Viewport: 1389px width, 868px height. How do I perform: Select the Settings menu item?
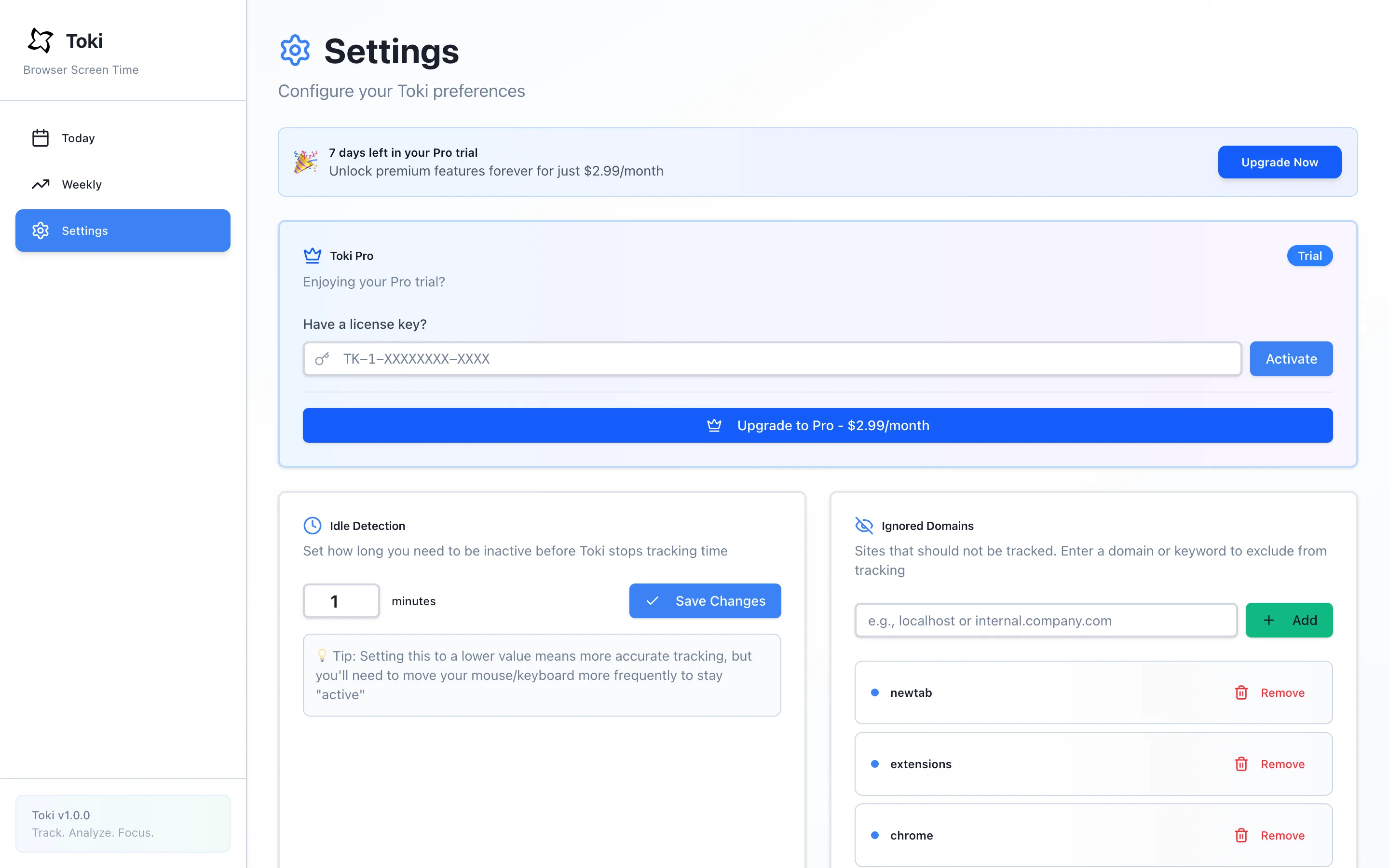pos(123,230)
